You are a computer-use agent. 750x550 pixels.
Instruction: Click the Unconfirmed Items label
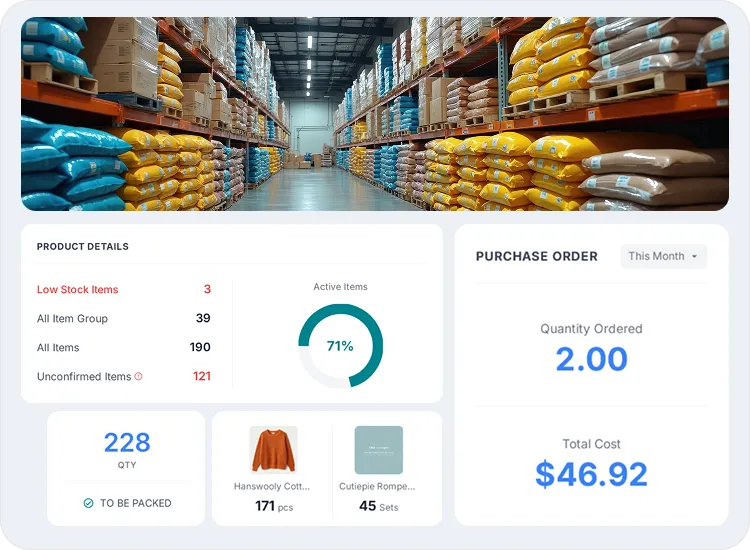tap(84, 377)
